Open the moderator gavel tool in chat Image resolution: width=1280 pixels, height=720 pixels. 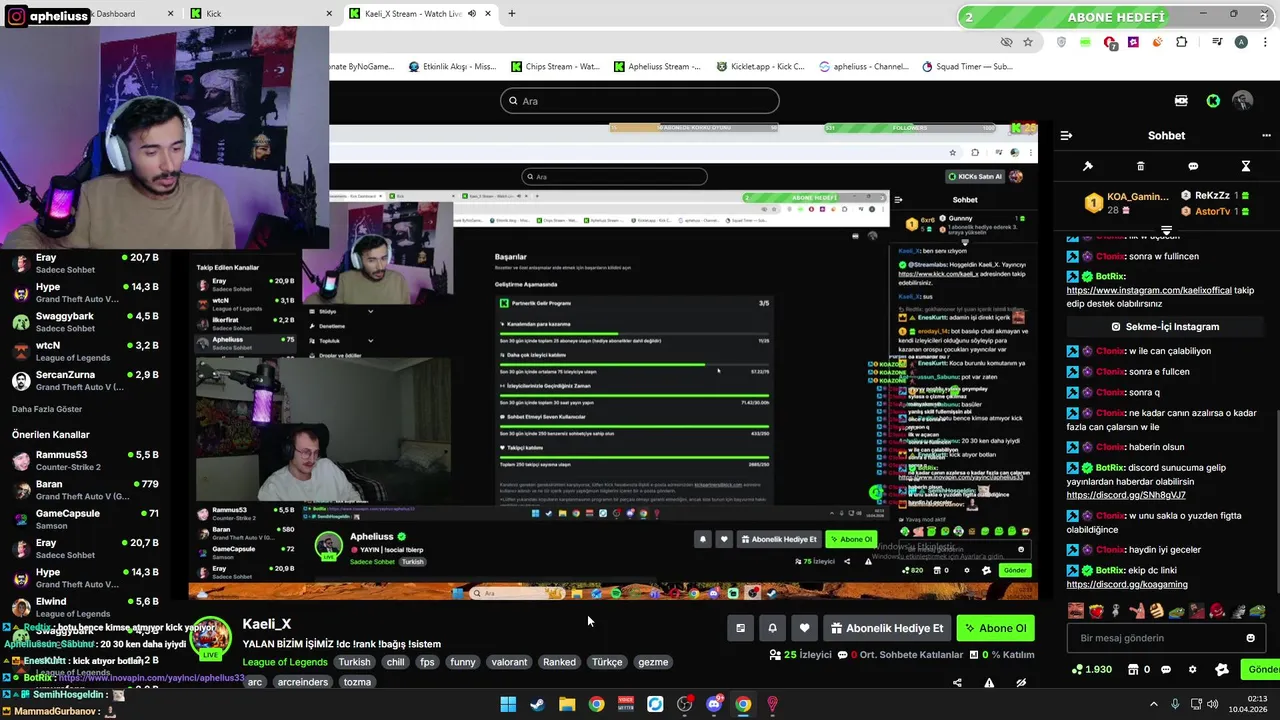1088,166
